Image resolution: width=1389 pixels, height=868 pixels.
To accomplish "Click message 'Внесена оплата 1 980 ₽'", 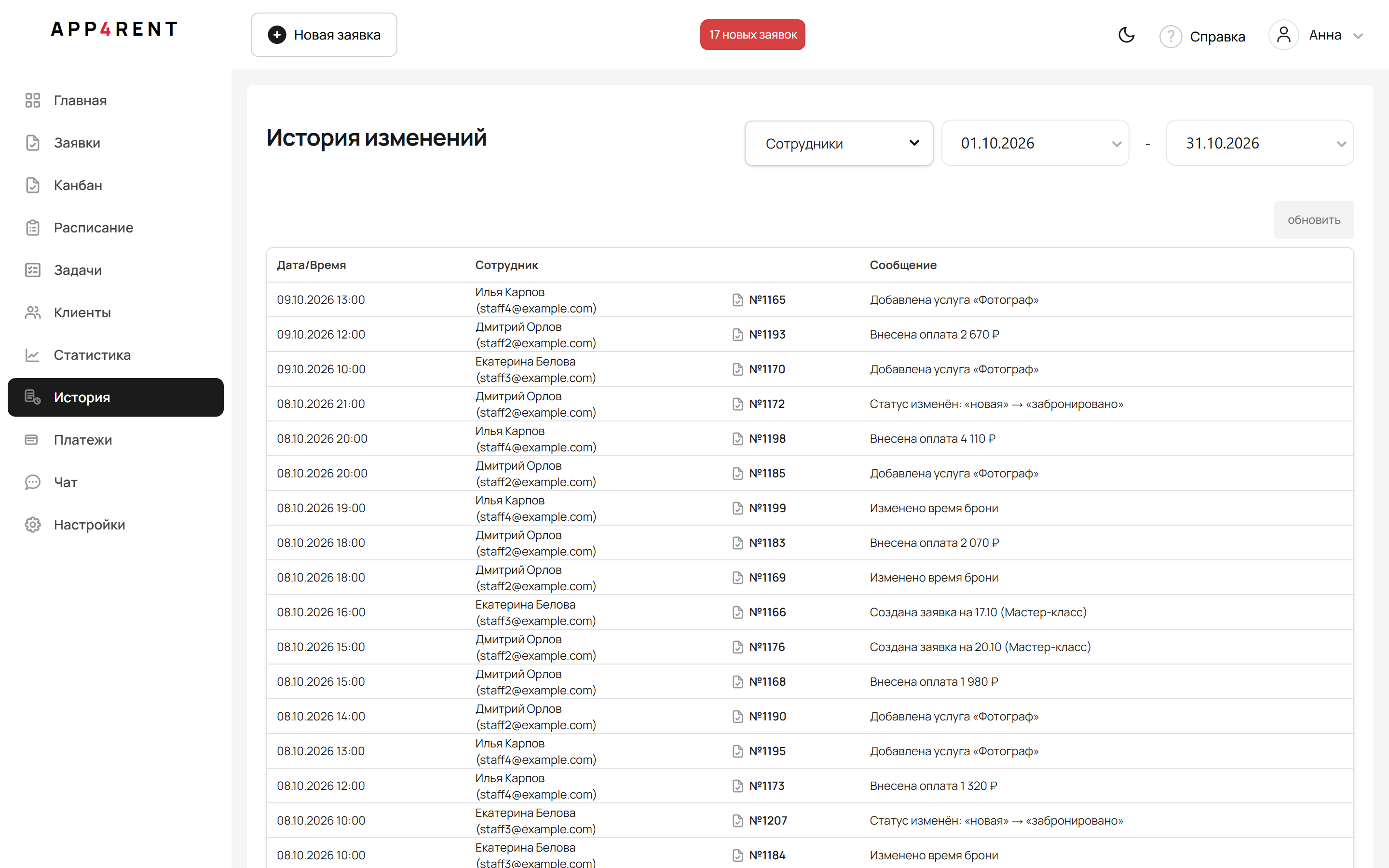I will point(934,682).
